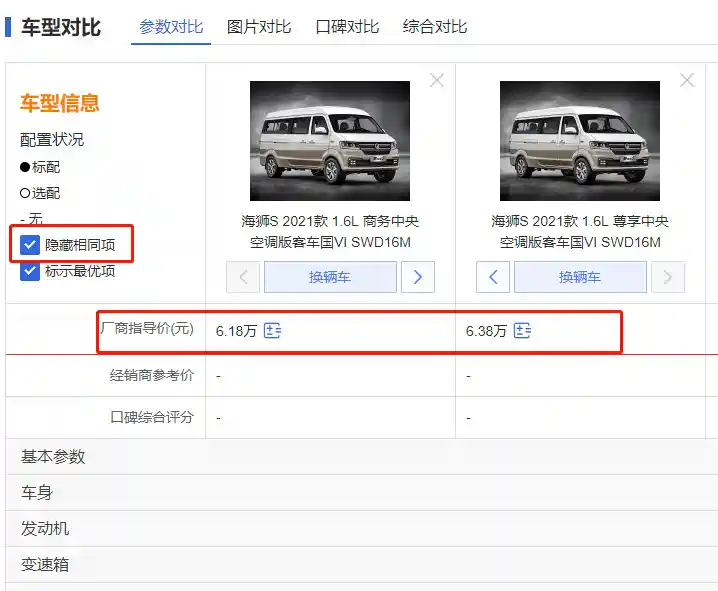
Task: Switch to the 口碑对比 tab
Action: 347,27
